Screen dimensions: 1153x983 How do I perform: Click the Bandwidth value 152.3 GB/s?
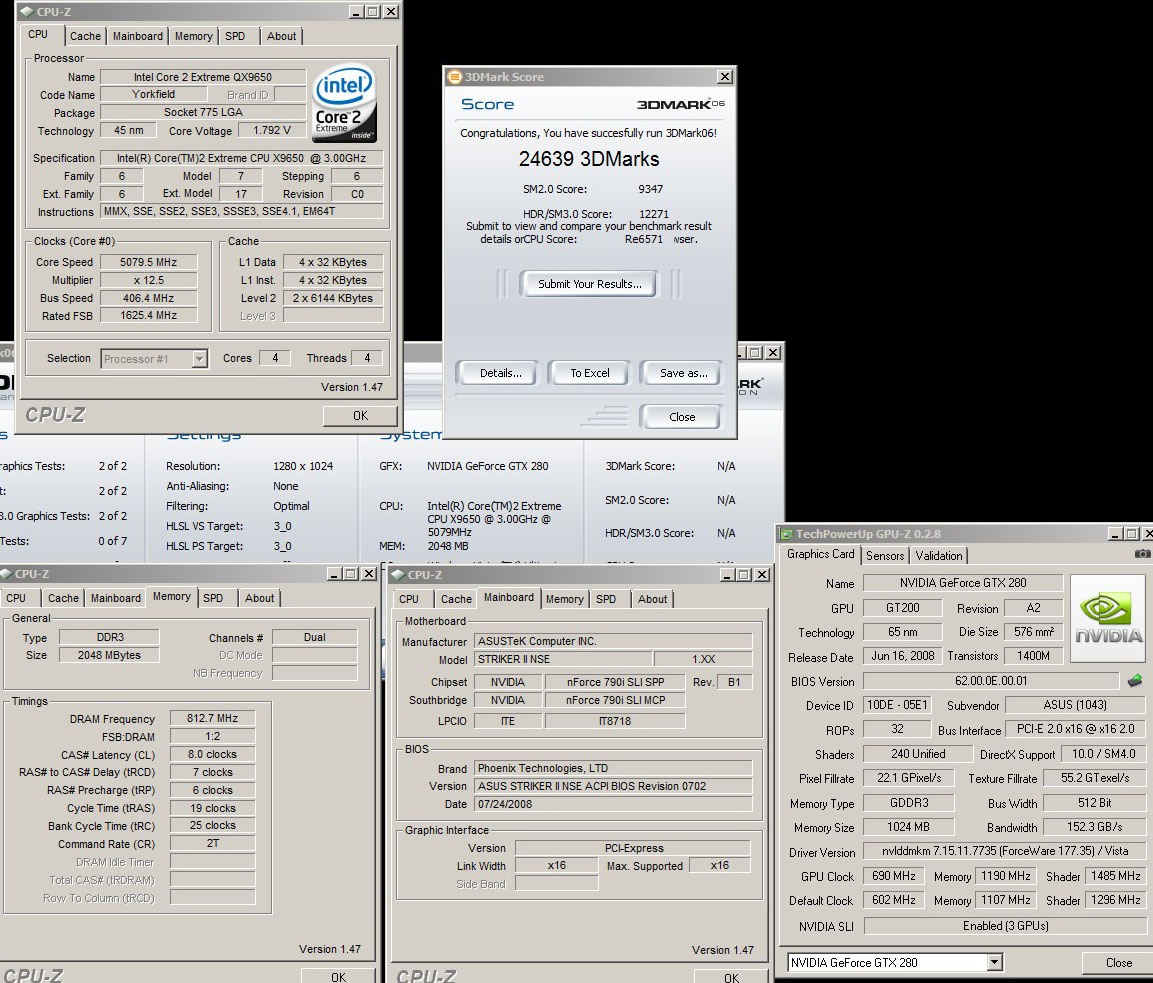(x=1094, y=827)
